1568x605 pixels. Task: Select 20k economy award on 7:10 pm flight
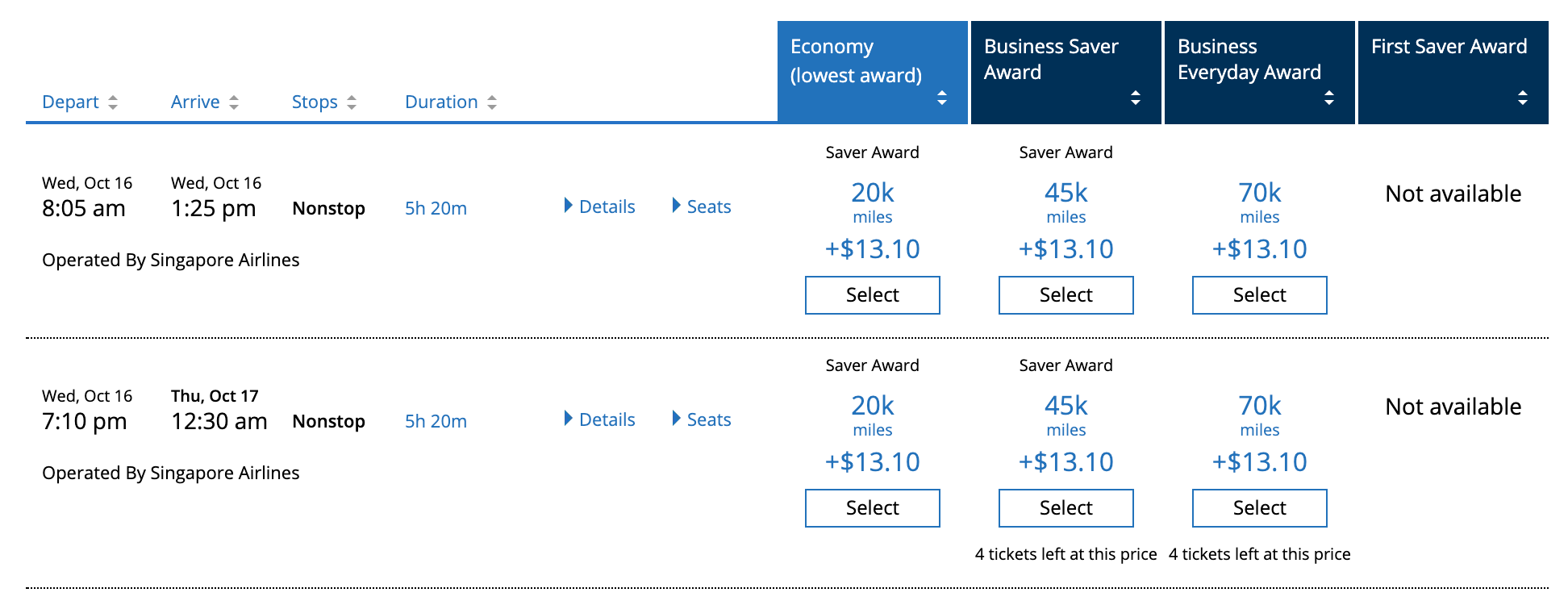pyautogui.click(x=872, y=508)
